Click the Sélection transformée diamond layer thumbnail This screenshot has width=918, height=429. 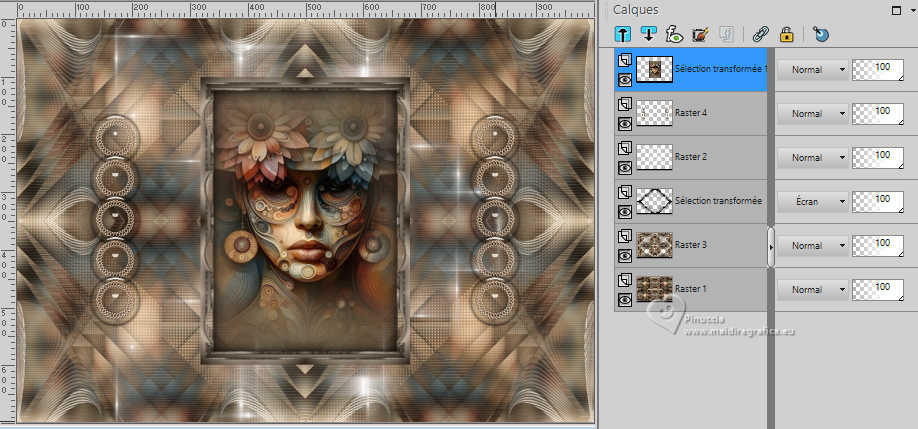click(653, 201)
